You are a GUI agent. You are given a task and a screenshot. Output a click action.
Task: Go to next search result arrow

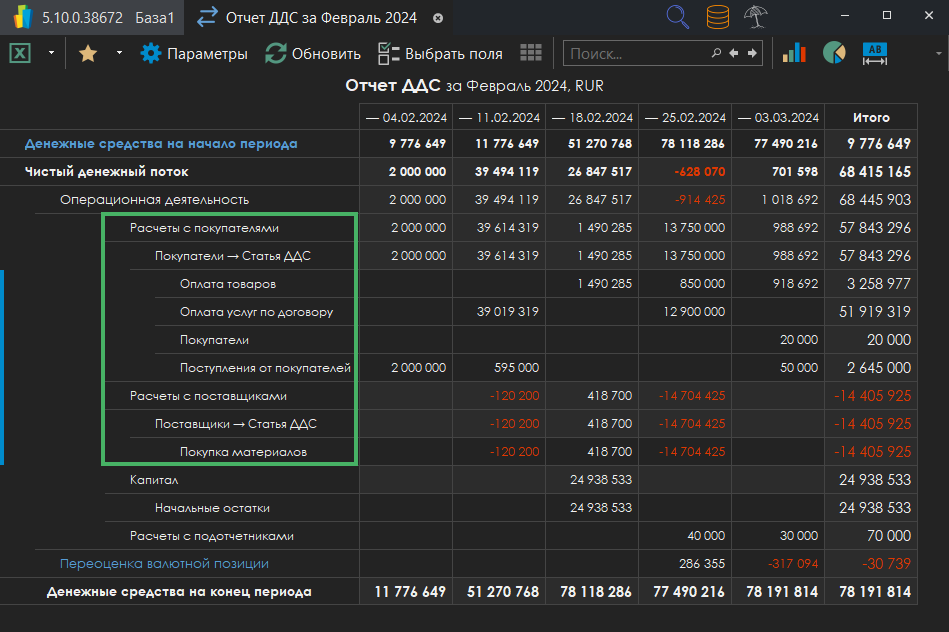pos(752,54)
